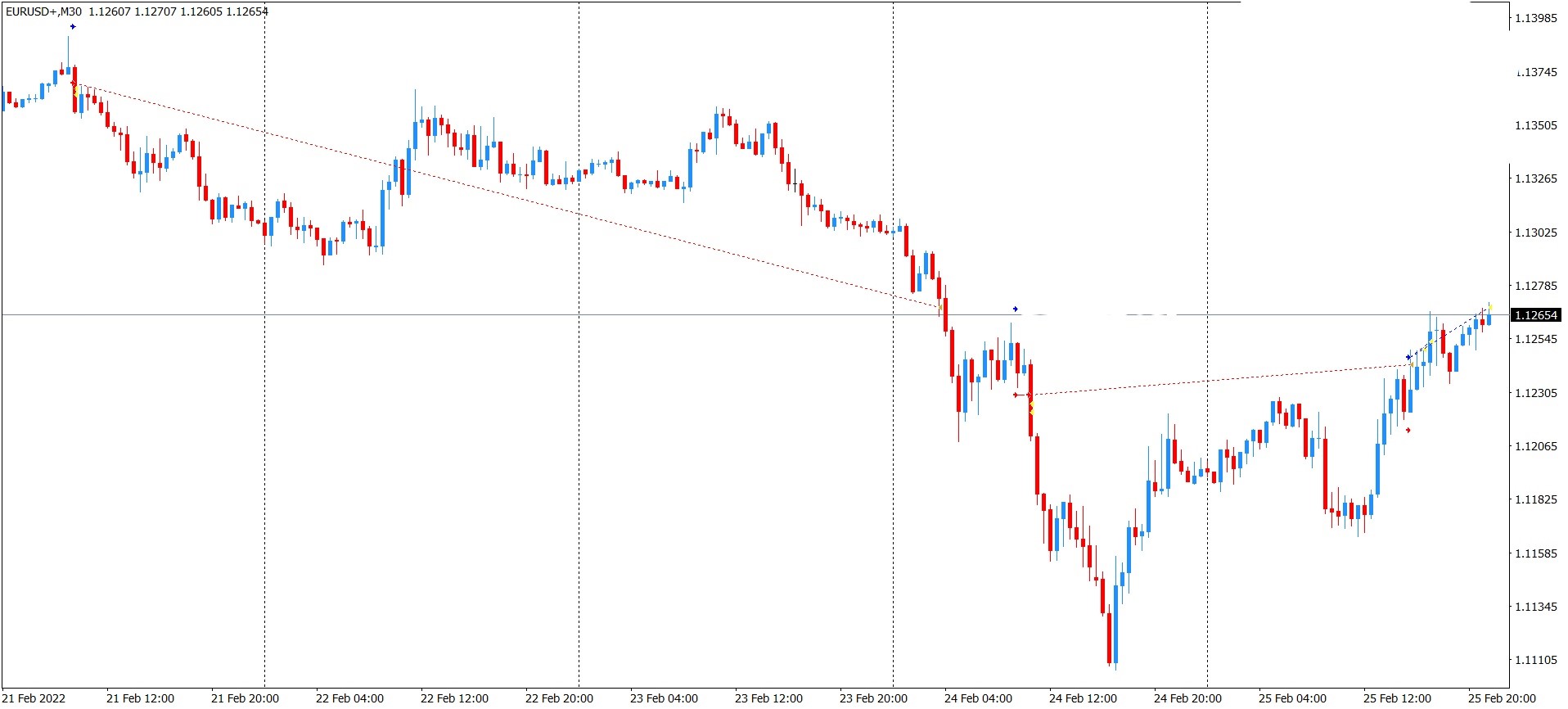Click the 24 Feb 04:00 time label
1568x709 pixels.
pos(978,698)
